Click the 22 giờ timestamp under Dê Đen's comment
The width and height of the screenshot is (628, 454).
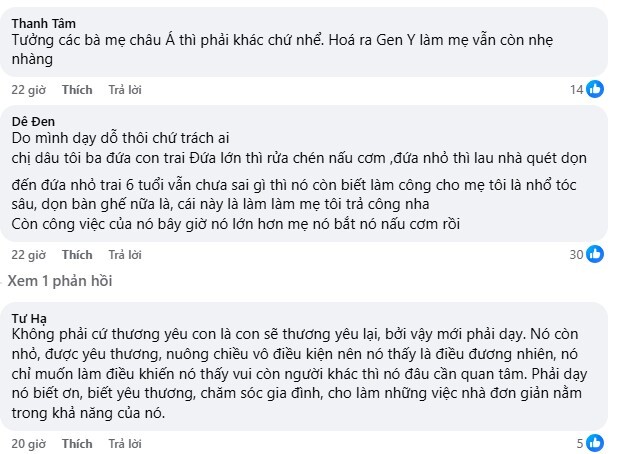click(26, 254)
